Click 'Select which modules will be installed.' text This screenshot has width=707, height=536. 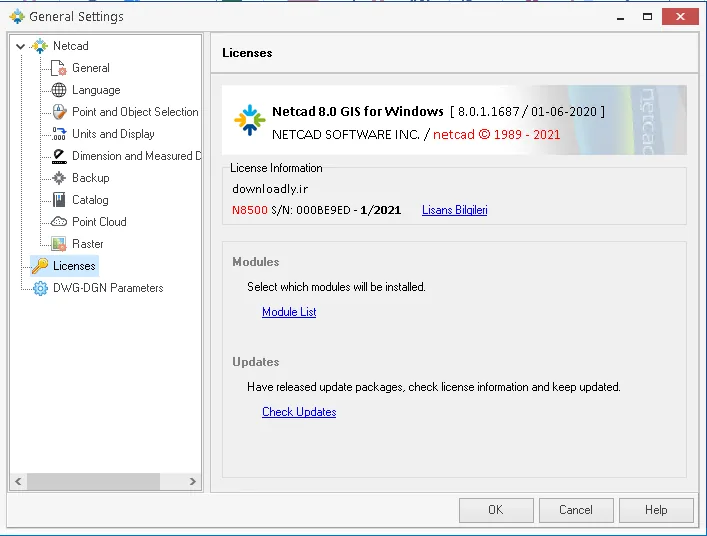[x=336, y=287]
